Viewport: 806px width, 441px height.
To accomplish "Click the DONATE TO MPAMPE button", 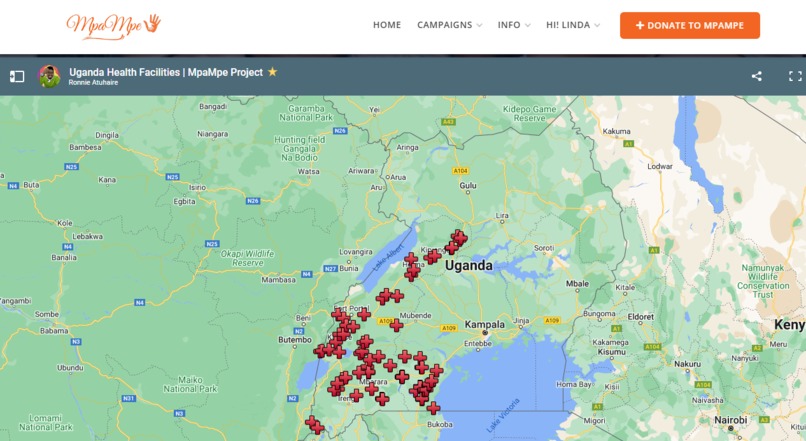I will (690, 25).
